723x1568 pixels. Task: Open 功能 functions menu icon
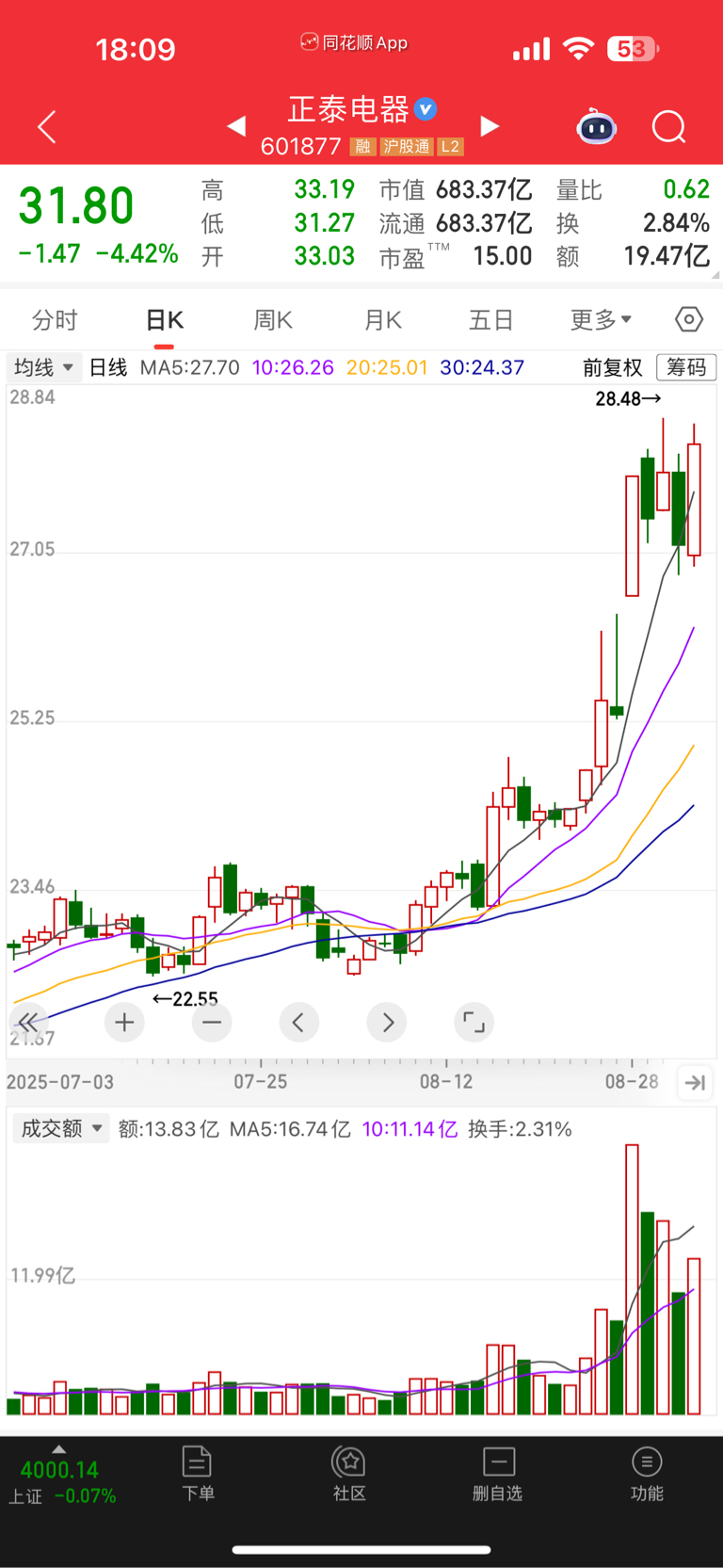[647, 1474]
